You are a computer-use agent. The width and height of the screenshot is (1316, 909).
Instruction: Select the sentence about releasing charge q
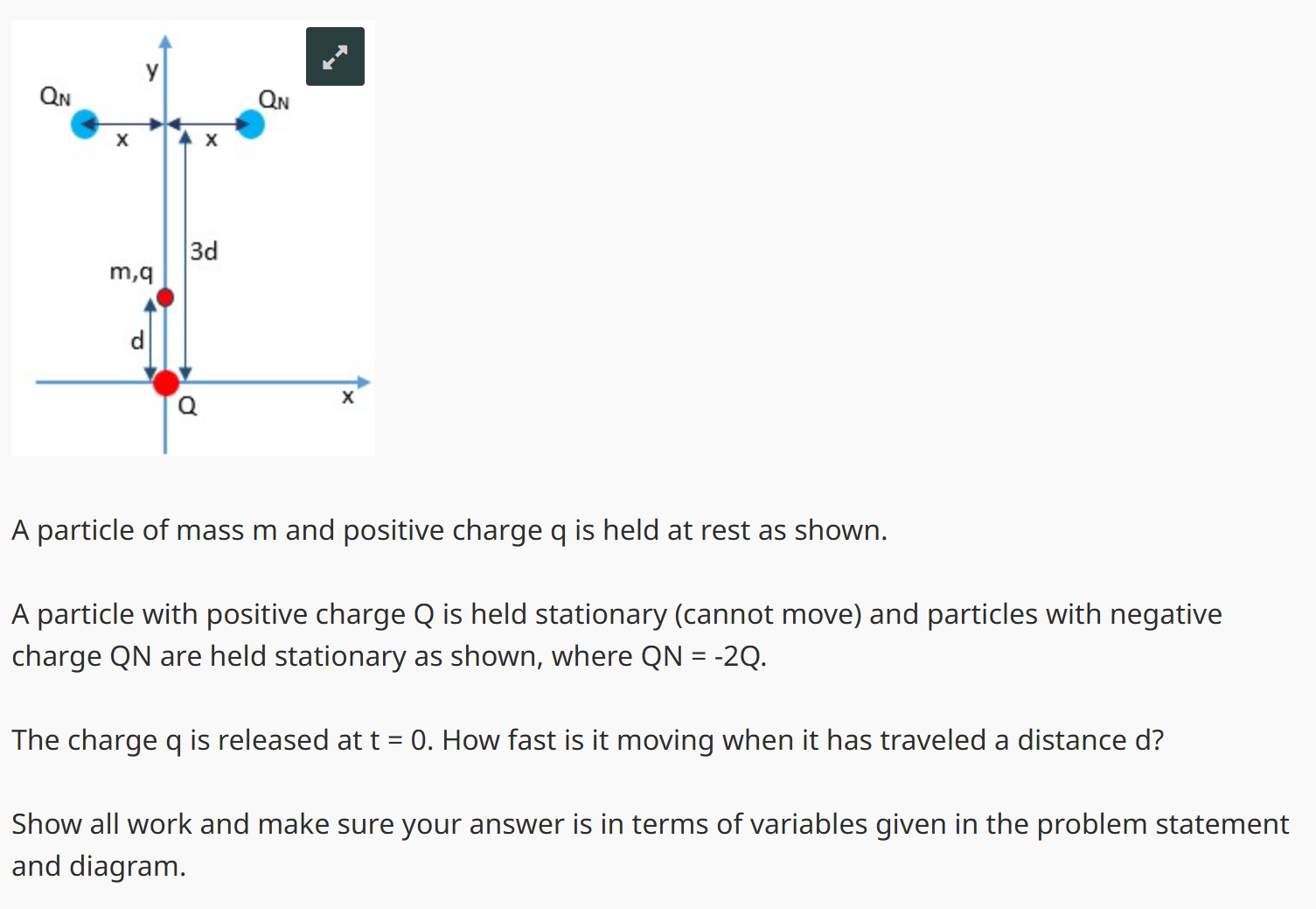click(x=588, y=740)
